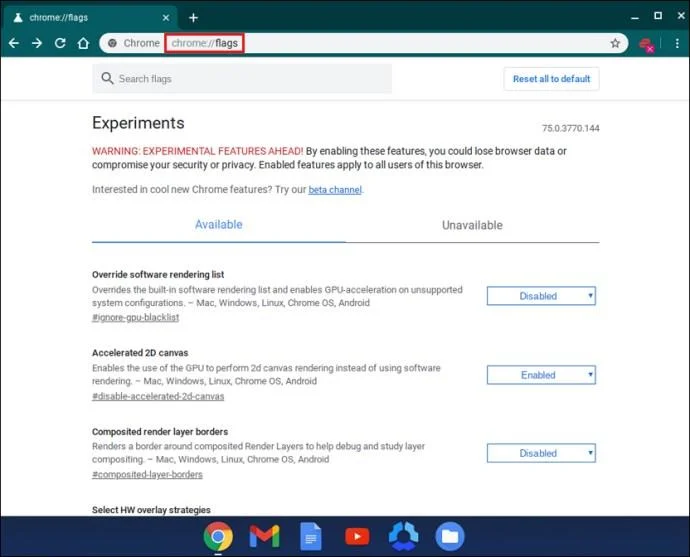Viewport: 690px width, 557px height.
Task: Click the Accelerated 2D canvas title
Action: click(x=140, y=353)
